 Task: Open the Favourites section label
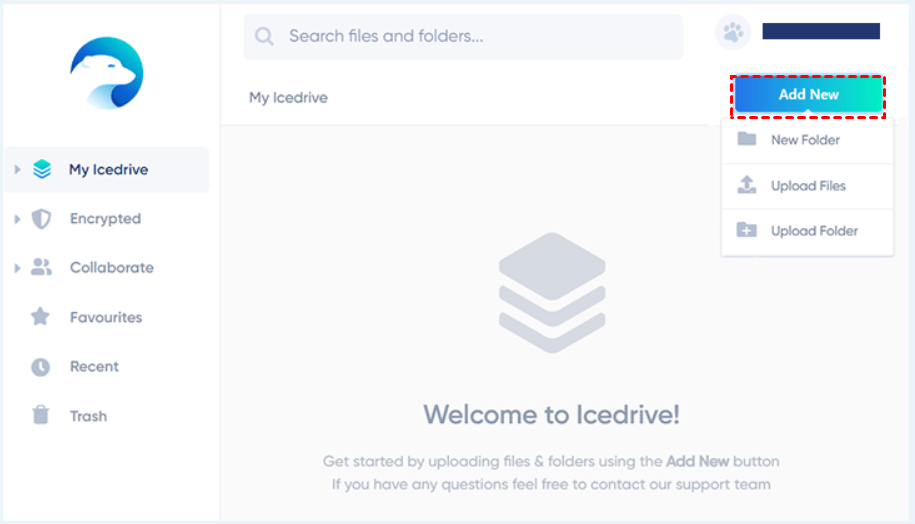[106, 317]
